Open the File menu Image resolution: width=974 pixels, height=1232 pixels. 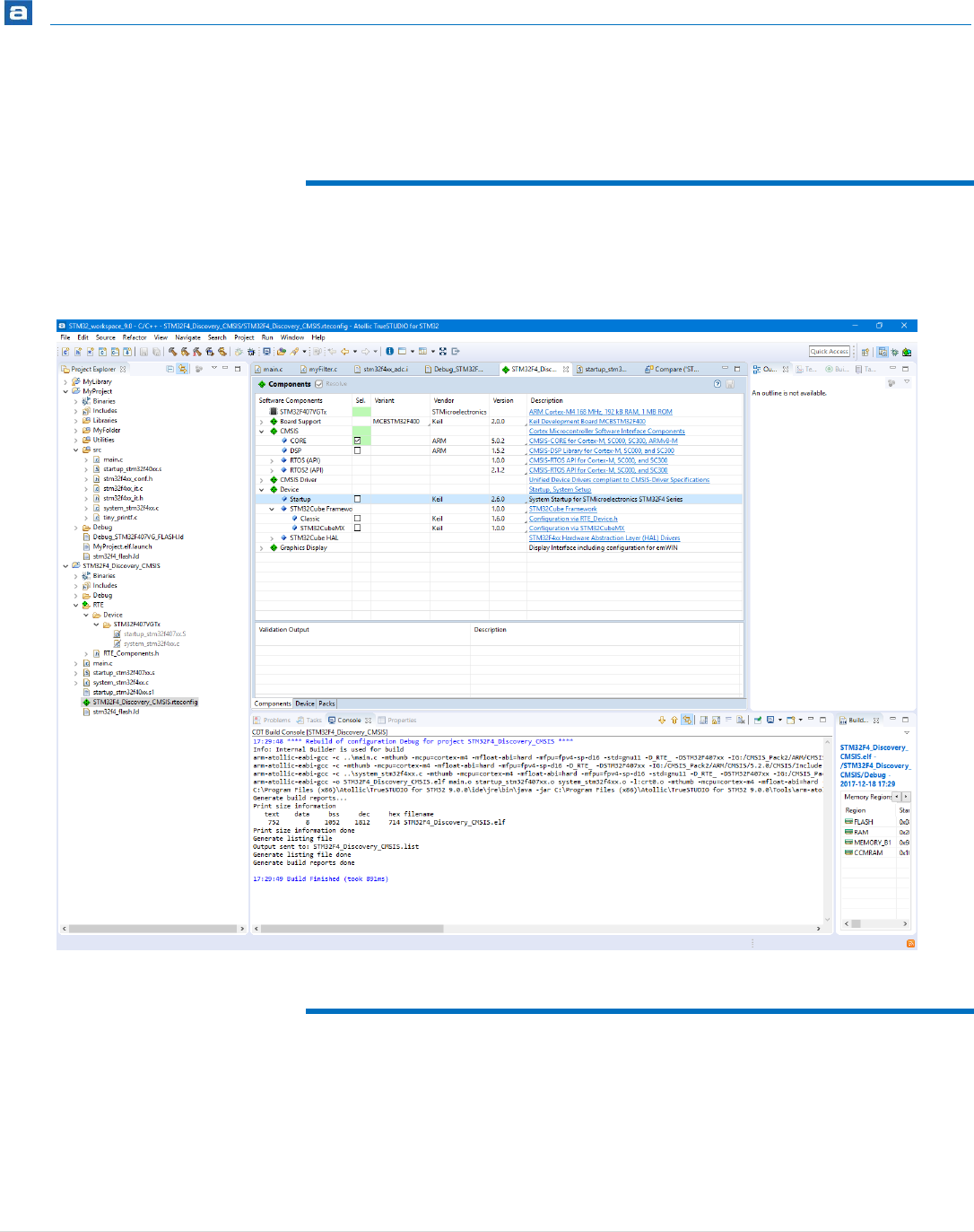pyautogui.click(x=65, y=337)
